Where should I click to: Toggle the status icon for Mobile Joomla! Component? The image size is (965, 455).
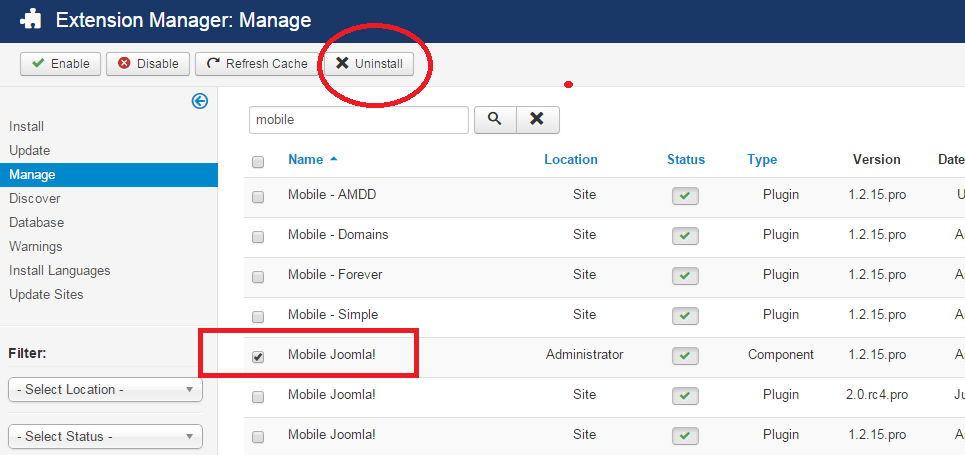(685, 356)
